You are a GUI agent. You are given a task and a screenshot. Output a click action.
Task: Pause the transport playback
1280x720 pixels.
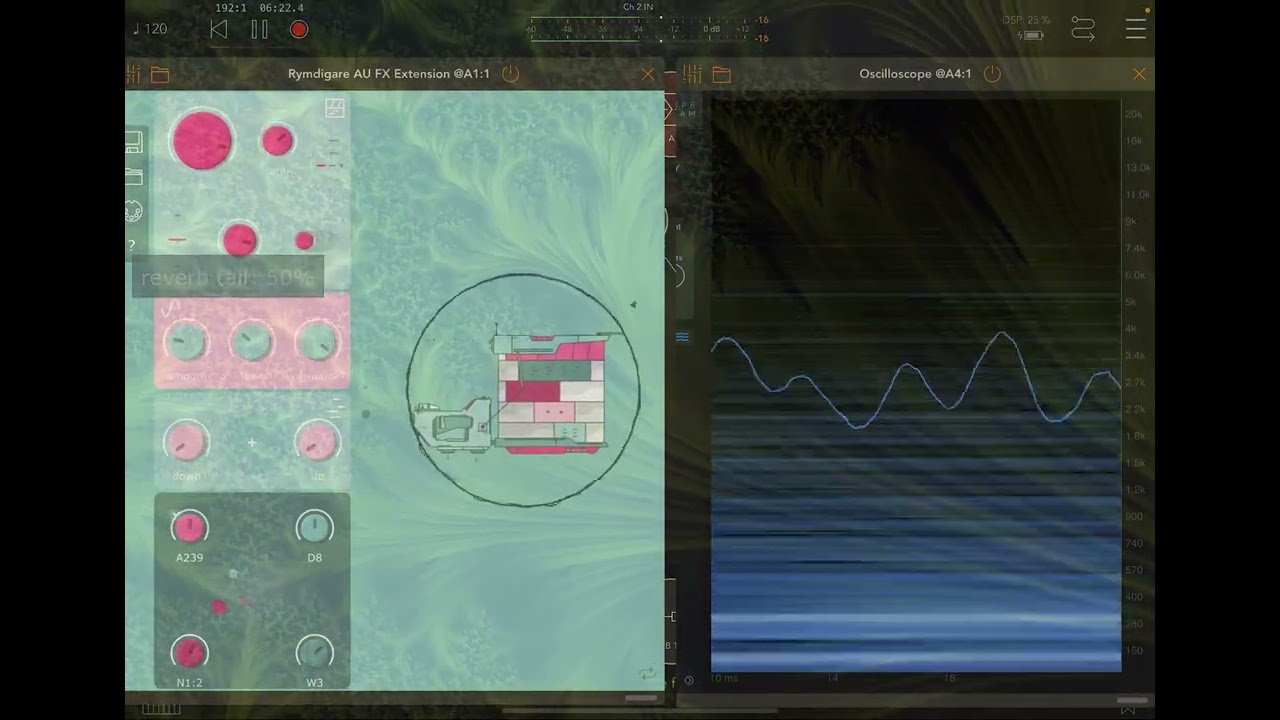259,29
